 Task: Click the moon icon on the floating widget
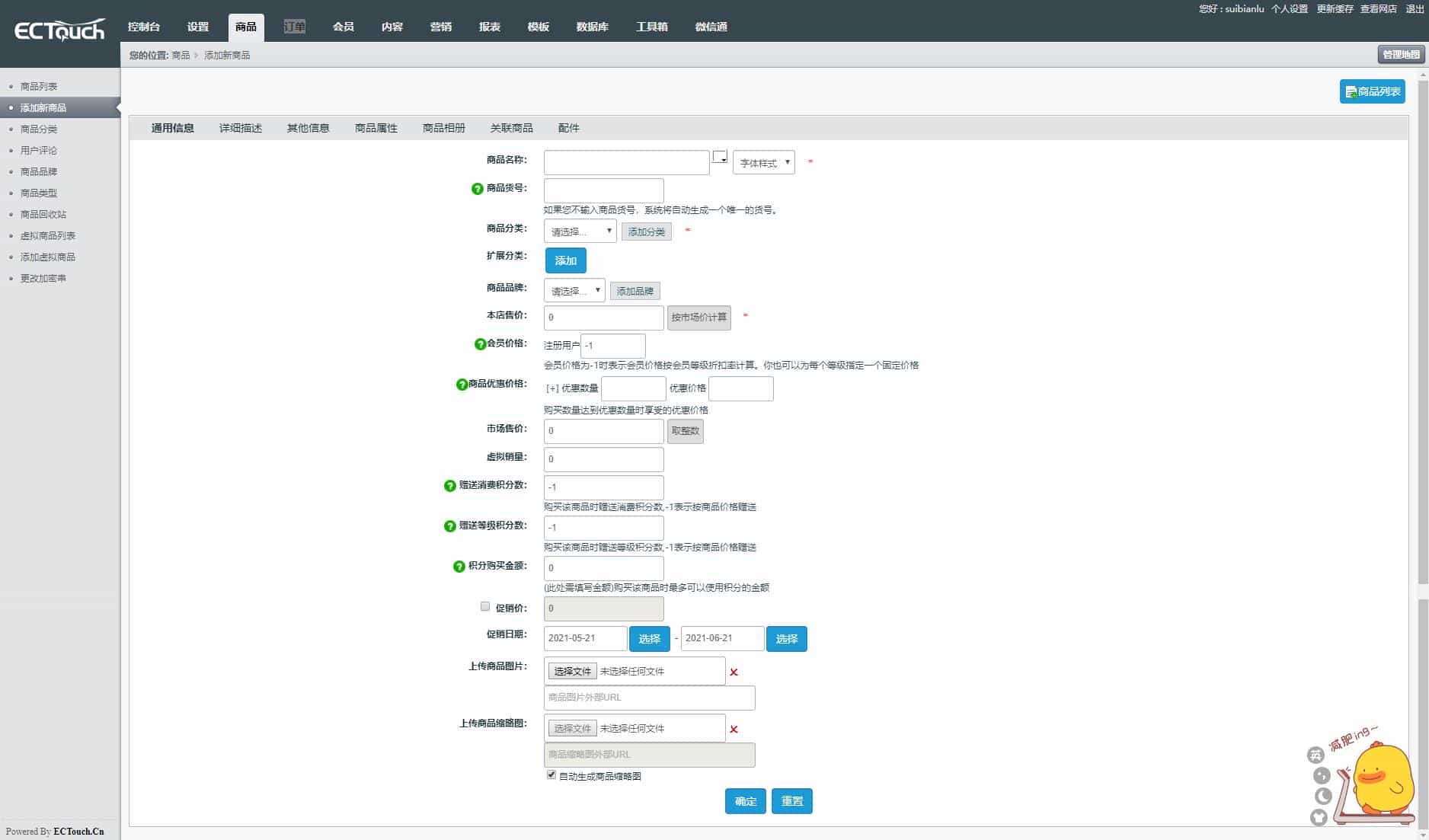(1323, 796)
